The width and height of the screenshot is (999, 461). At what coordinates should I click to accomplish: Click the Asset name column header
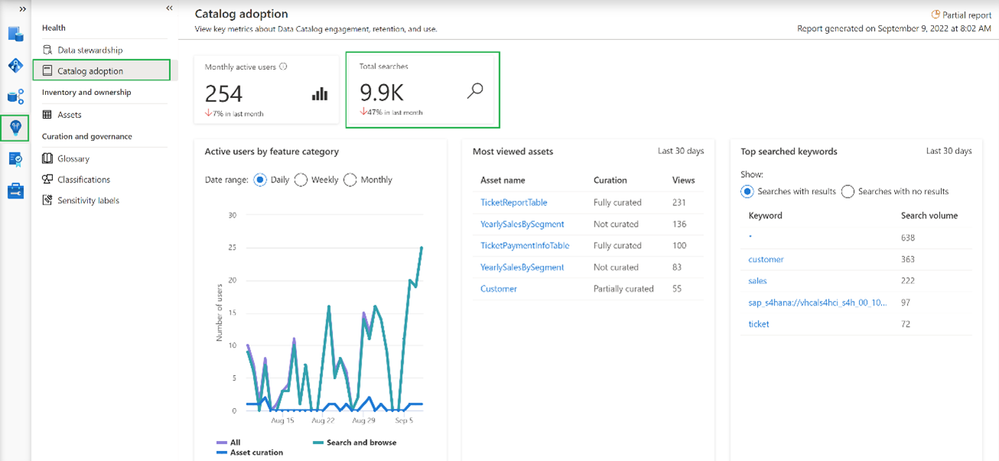(503, 180)
